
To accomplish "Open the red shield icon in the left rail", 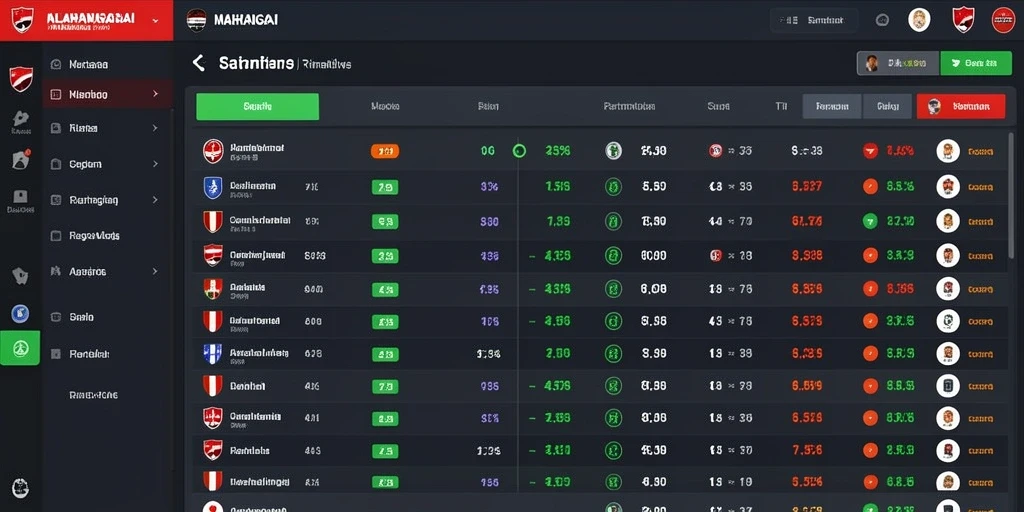I will click(x=21, y=79).
